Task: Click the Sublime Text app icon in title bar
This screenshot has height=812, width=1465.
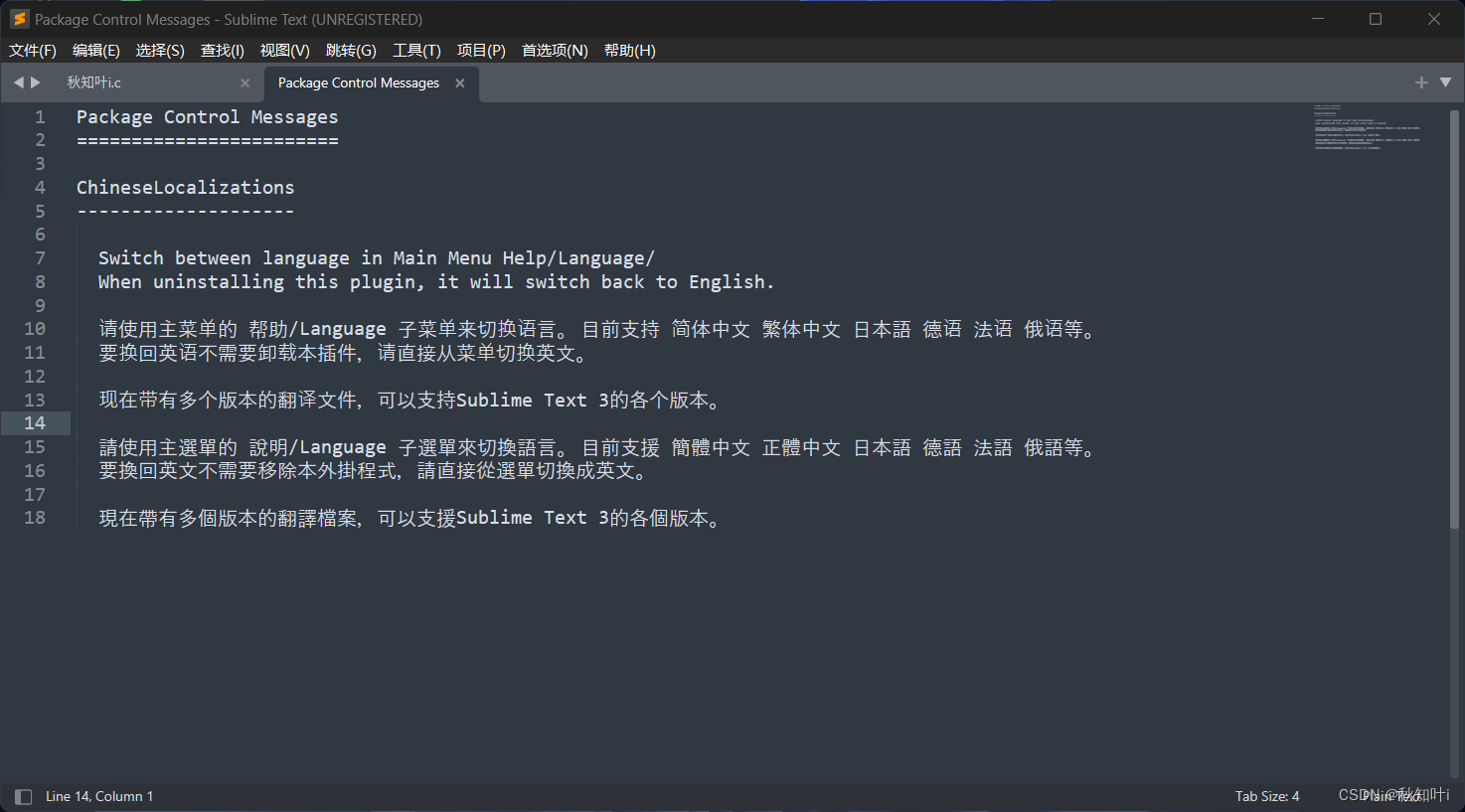Action: tap(19, 19)
